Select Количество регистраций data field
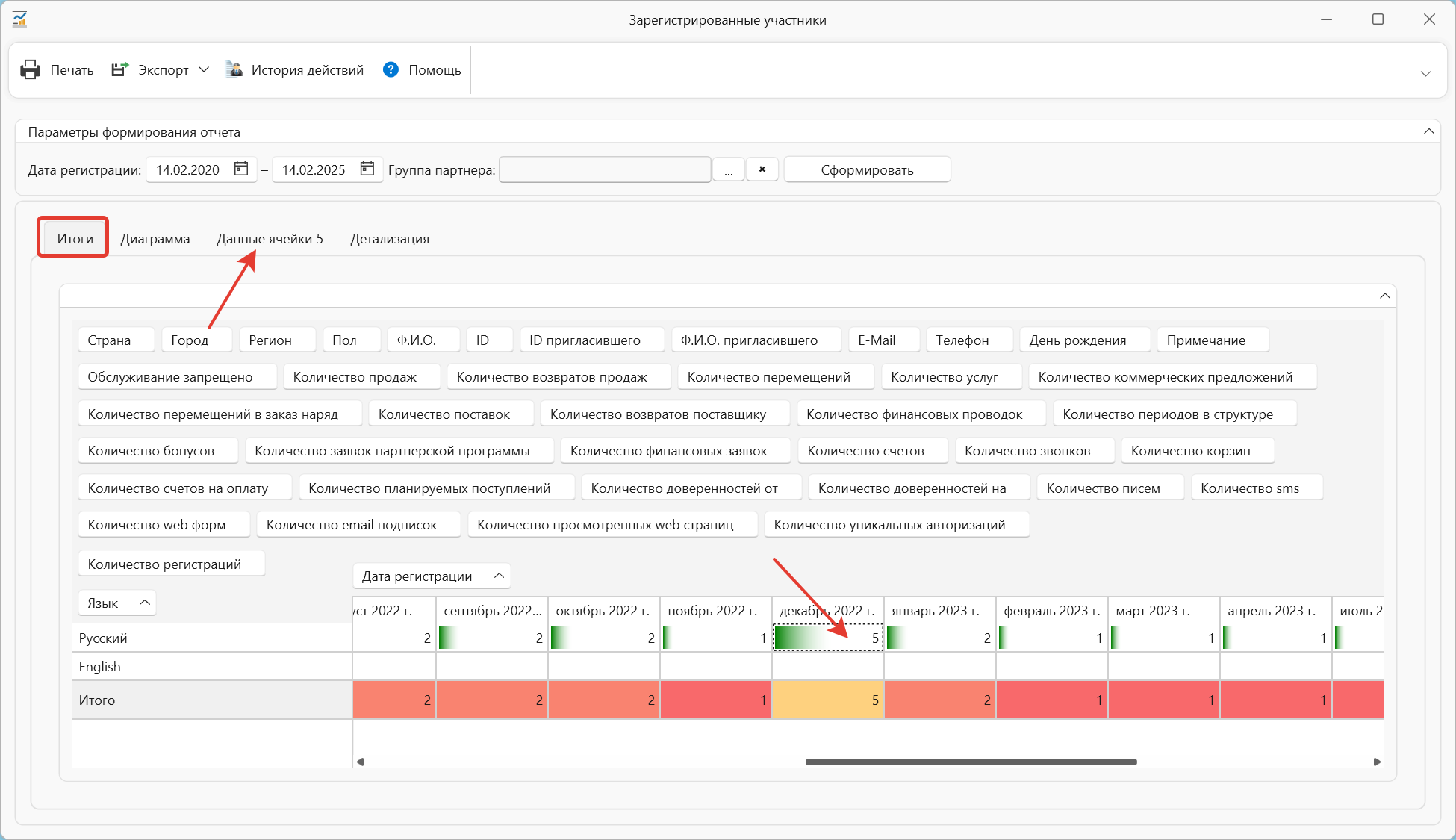Screen dimensions: 1456x840 (171, 564)
